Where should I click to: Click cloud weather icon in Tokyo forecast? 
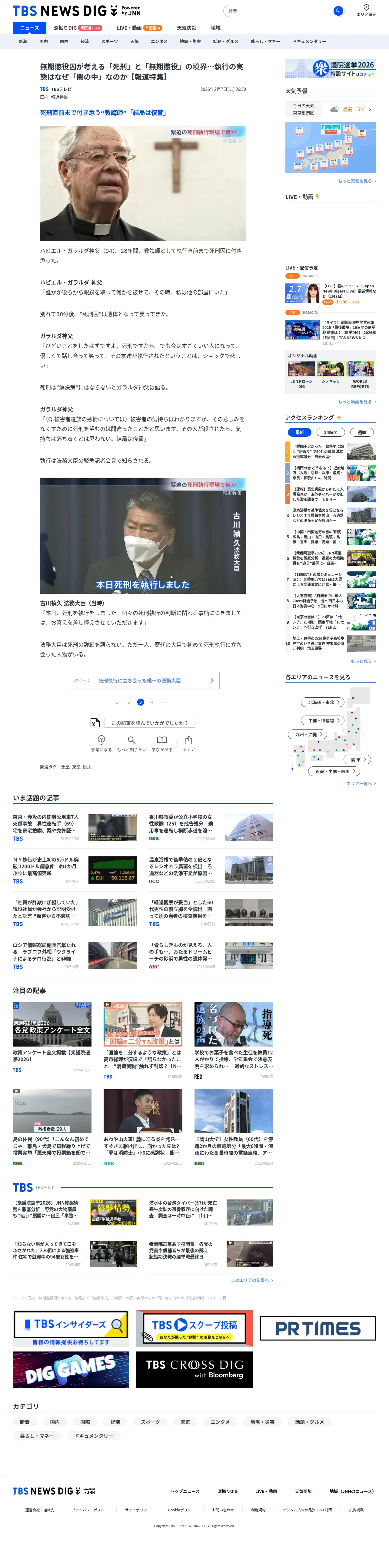click(x=334, y=110)
